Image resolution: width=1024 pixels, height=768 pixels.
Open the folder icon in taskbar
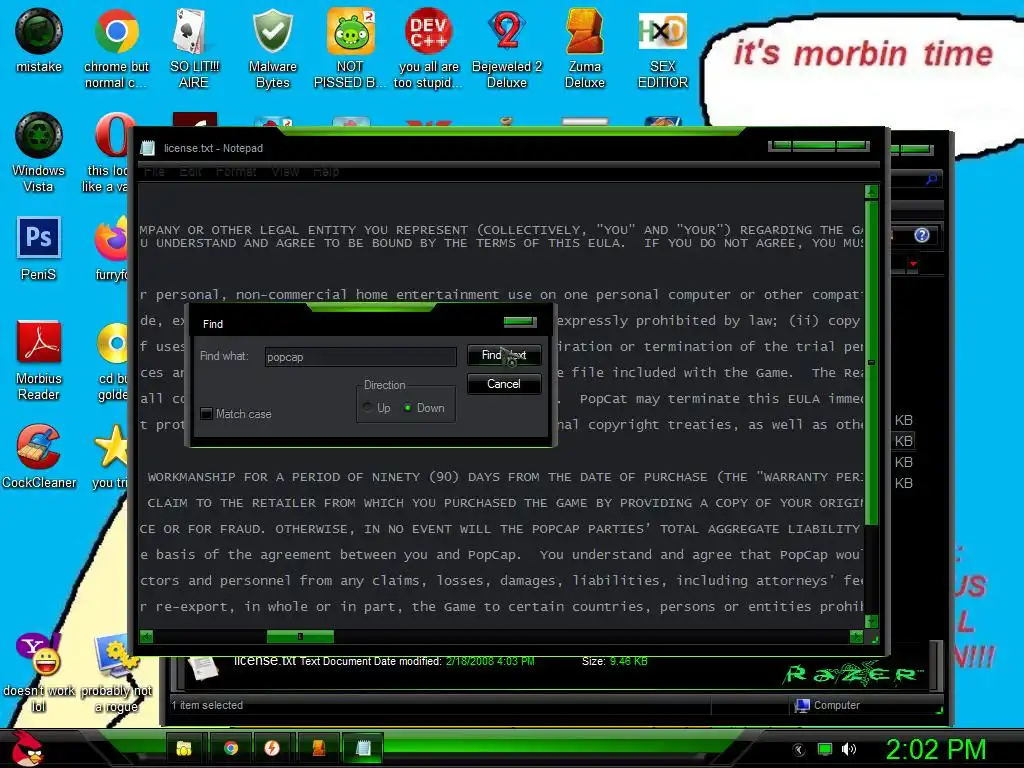[185, 748]
